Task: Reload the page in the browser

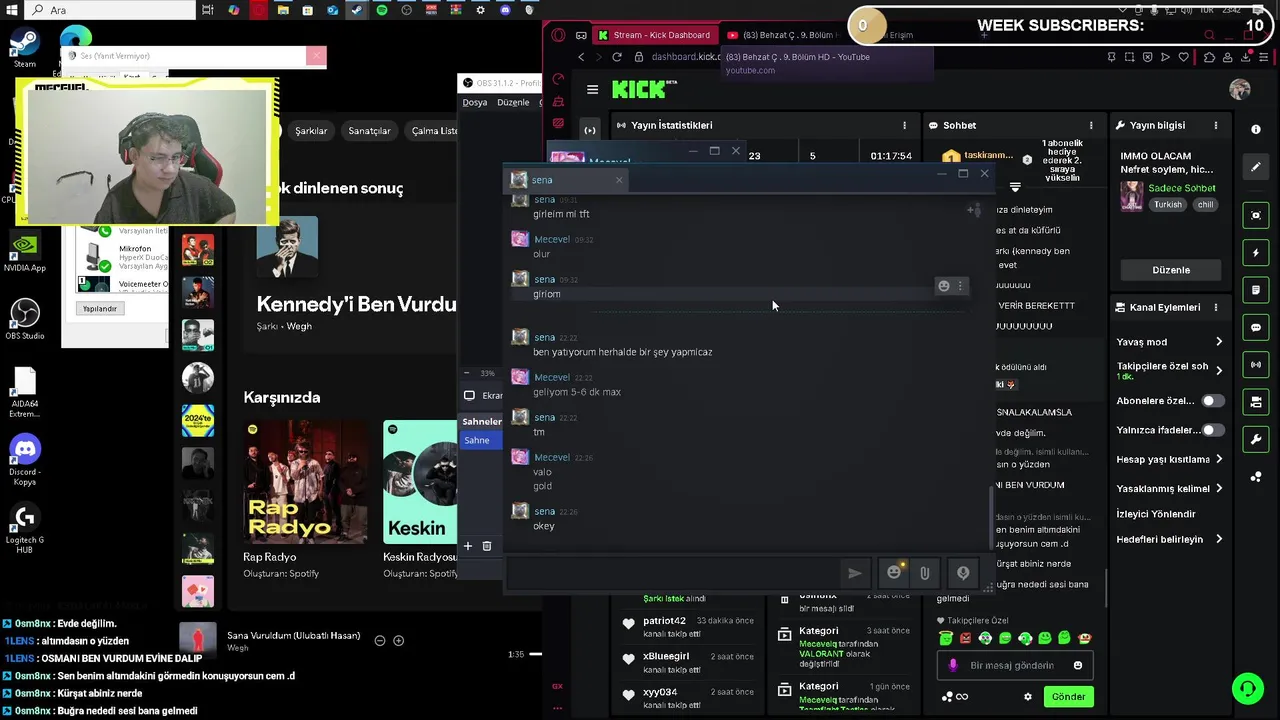Action: tap(617, 57)
